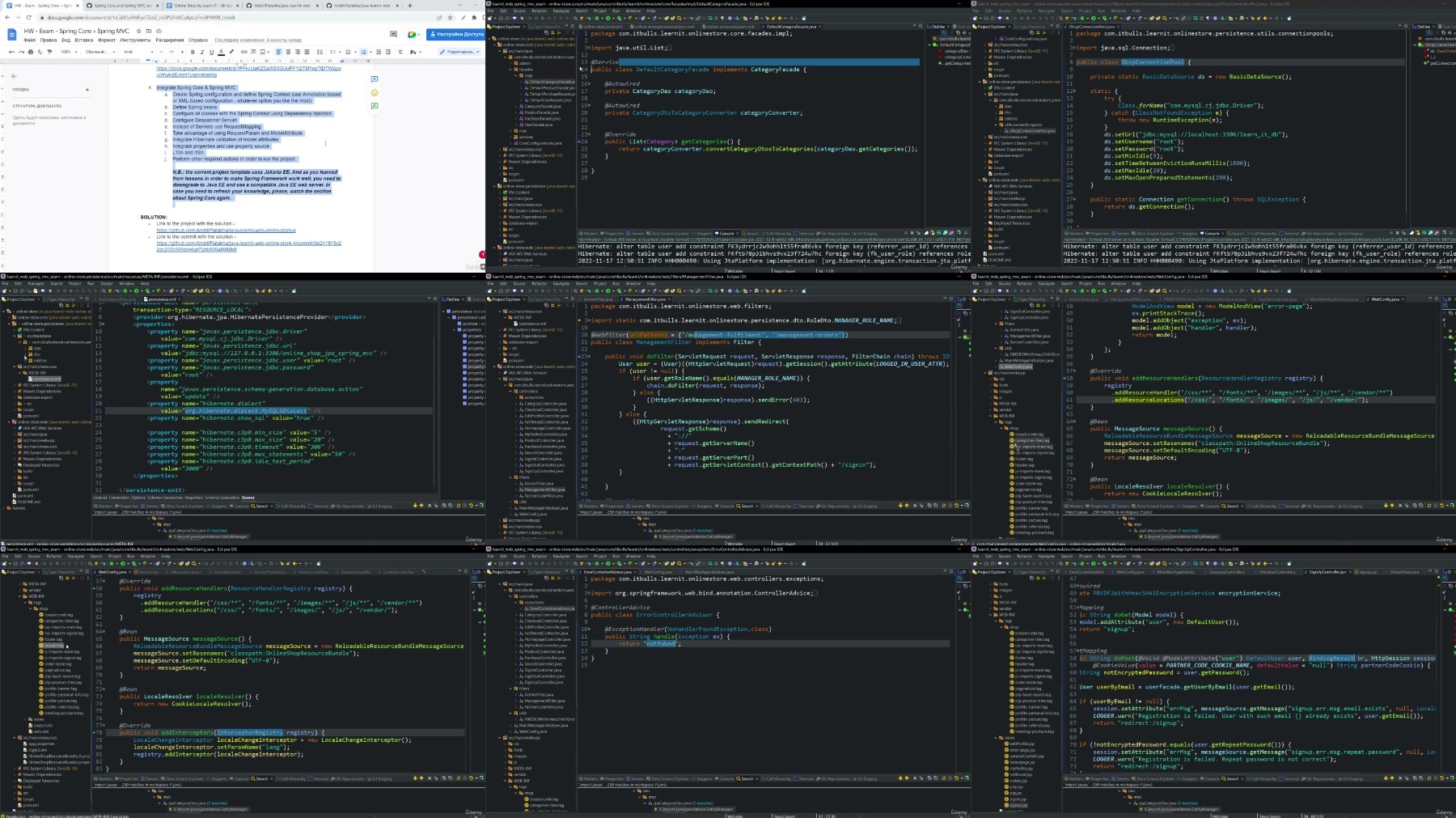The image size is (1456, 818).
Task: Open the Arial font dropdown
Action: (138, 52)
